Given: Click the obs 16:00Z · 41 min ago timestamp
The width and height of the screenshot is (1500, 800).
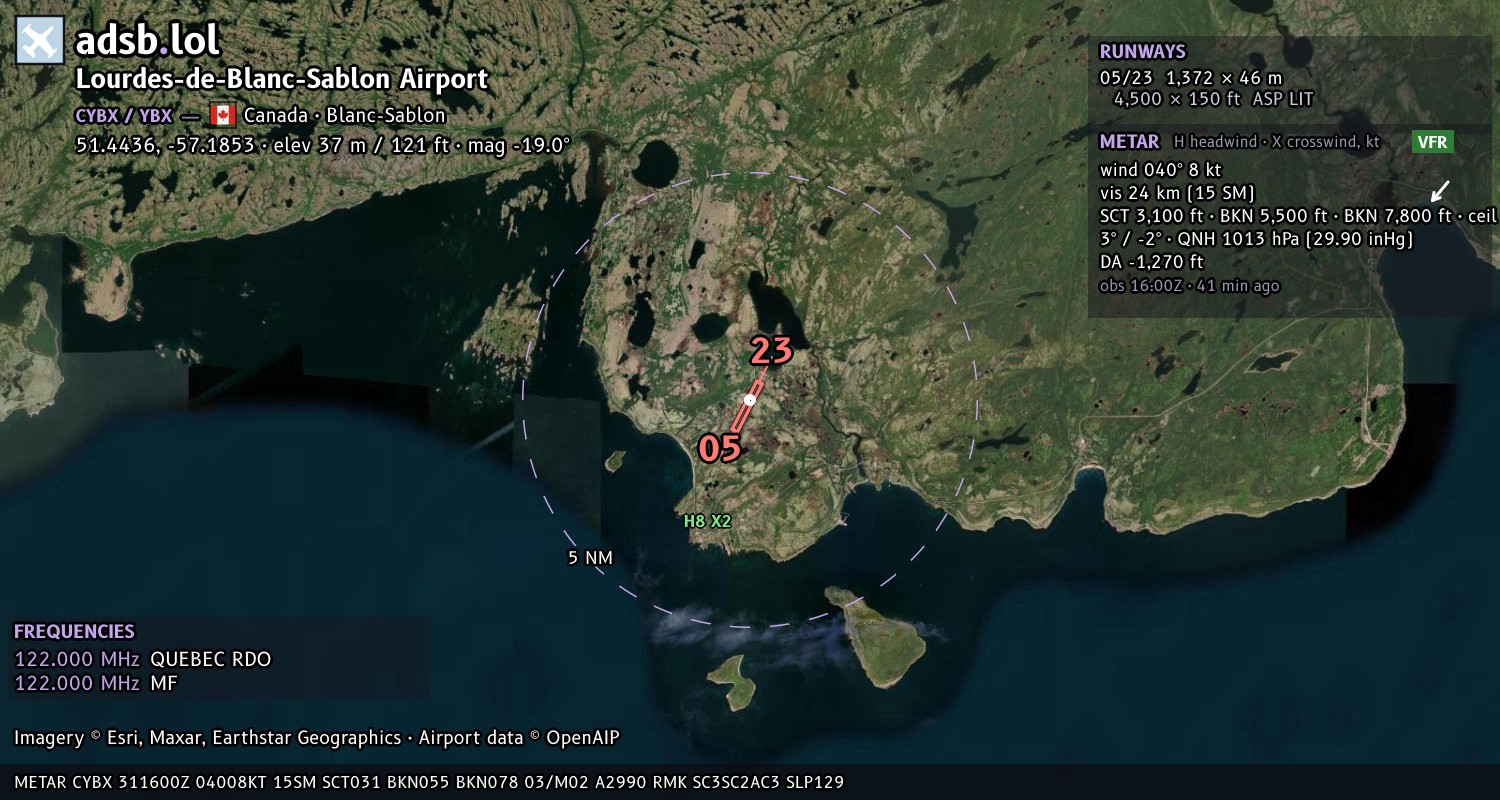Looking at the screenshot, I should click(1189, 286).
